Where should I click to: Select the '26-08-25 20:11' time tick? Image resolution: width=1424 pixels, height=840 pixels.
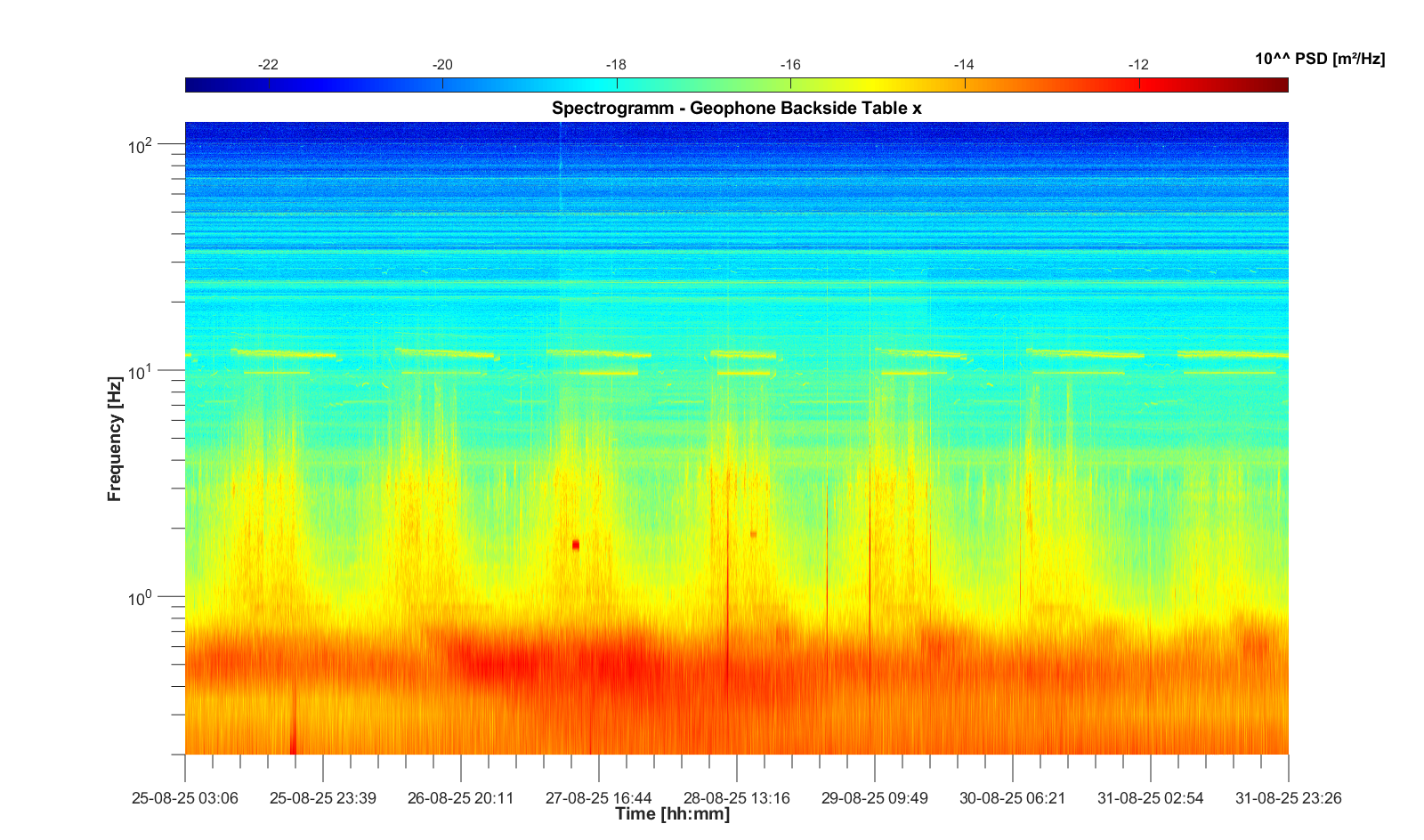pyautogui.click(x=461, y=798)
